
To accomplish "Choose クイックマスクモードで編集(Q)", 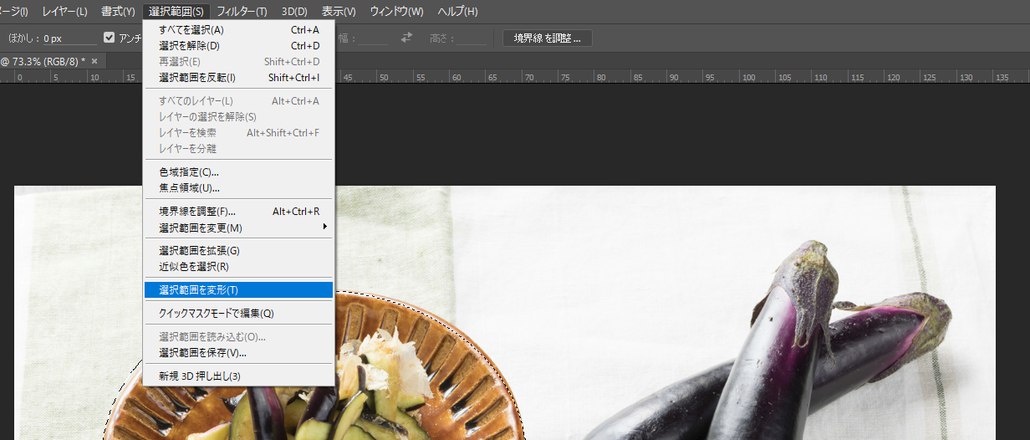I will click(238, 314).
